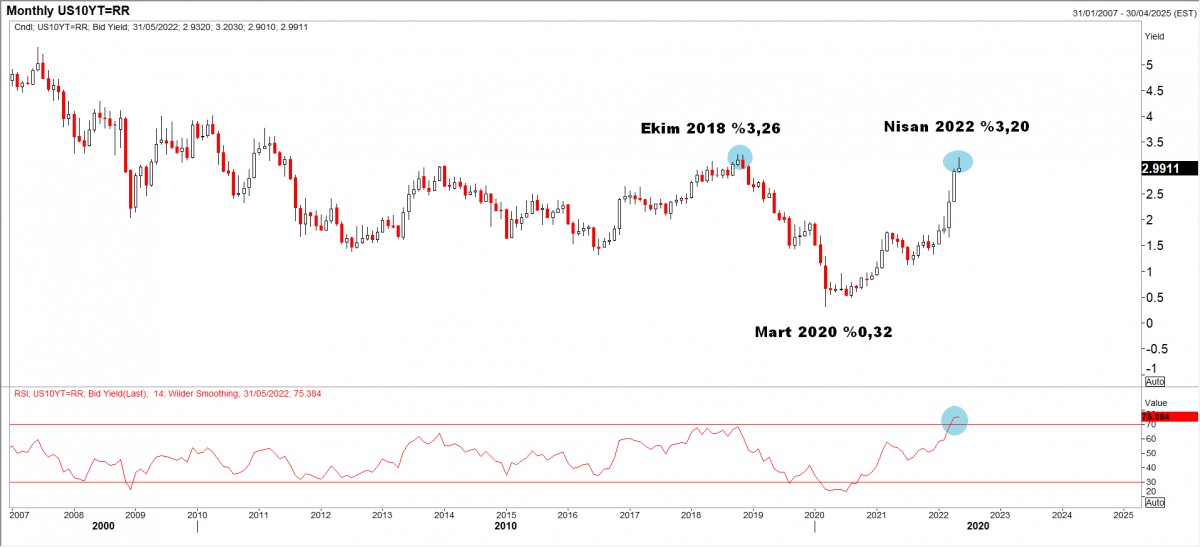
Task: Select the Monthly US10YT=RR chart title
Action: (68, 10)
